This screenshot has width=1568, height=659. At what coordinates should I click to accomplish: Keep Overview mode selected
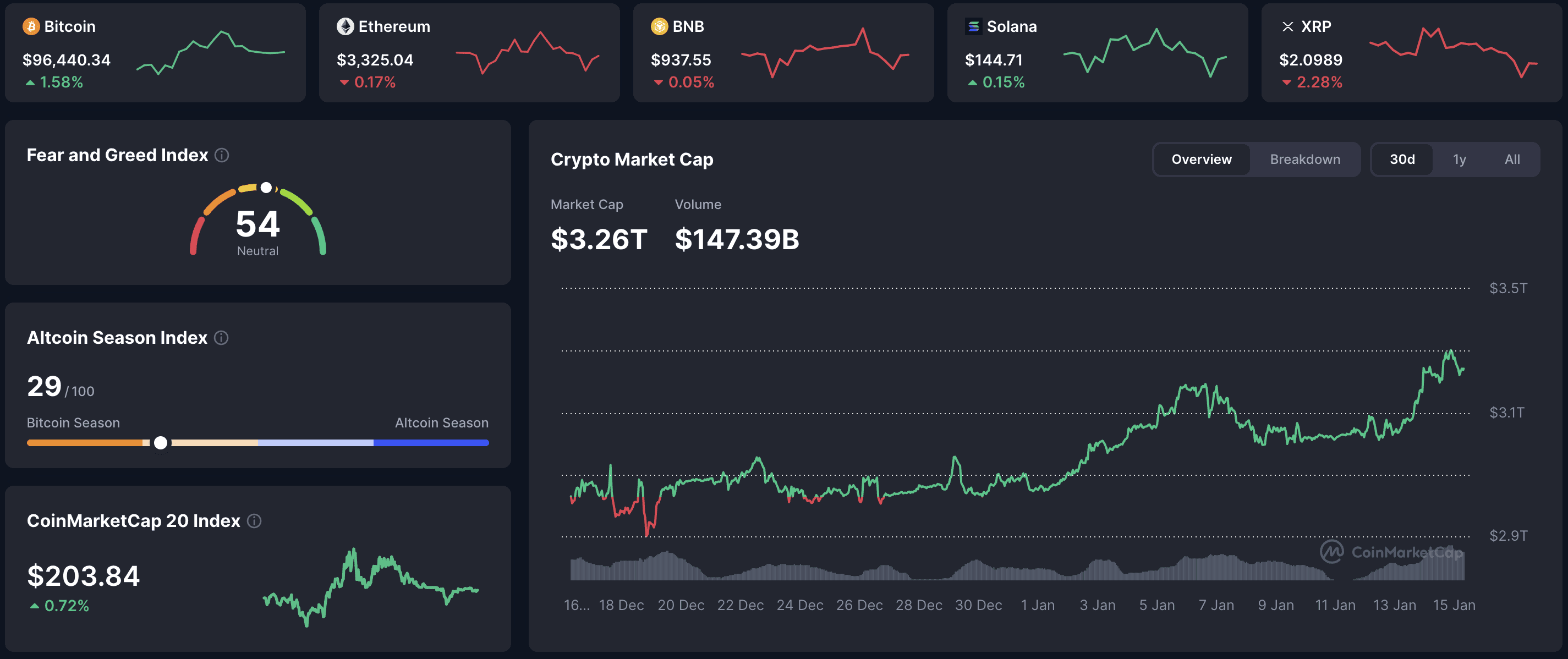tap(1201, 159)
